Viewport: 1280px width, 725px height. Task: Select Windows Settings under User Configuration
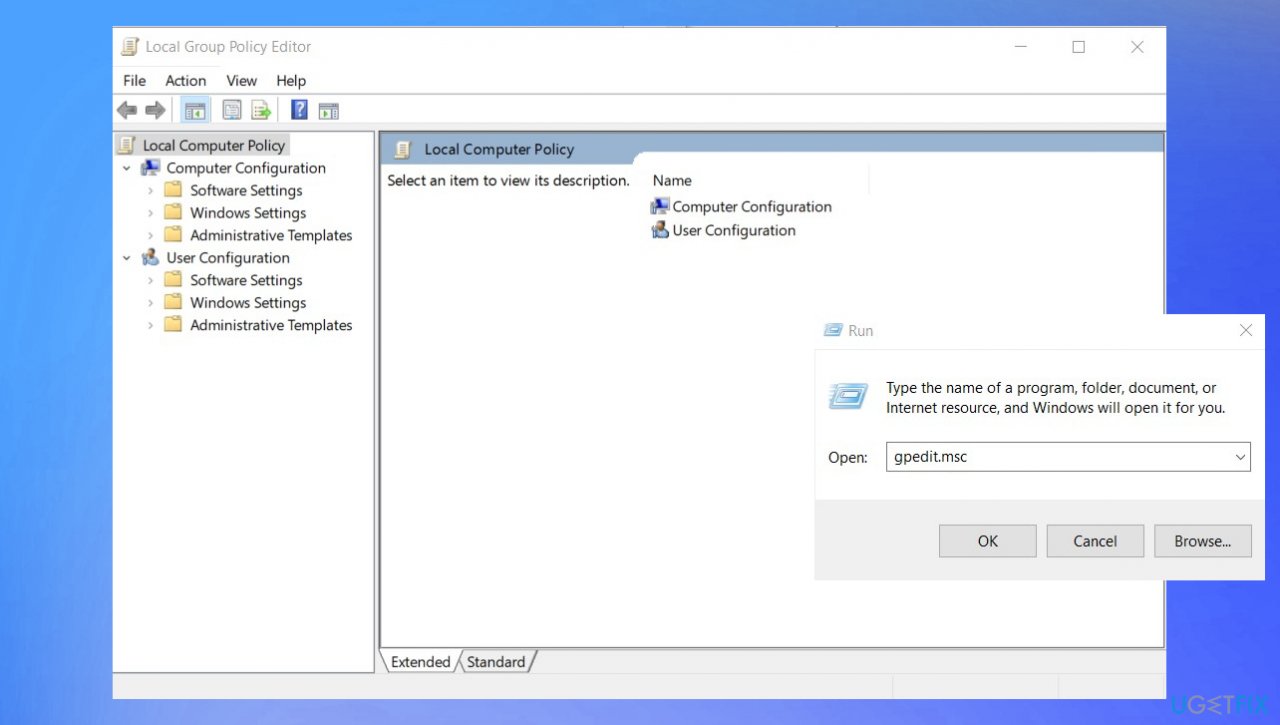pyautogui.click(x=248, y=302)
